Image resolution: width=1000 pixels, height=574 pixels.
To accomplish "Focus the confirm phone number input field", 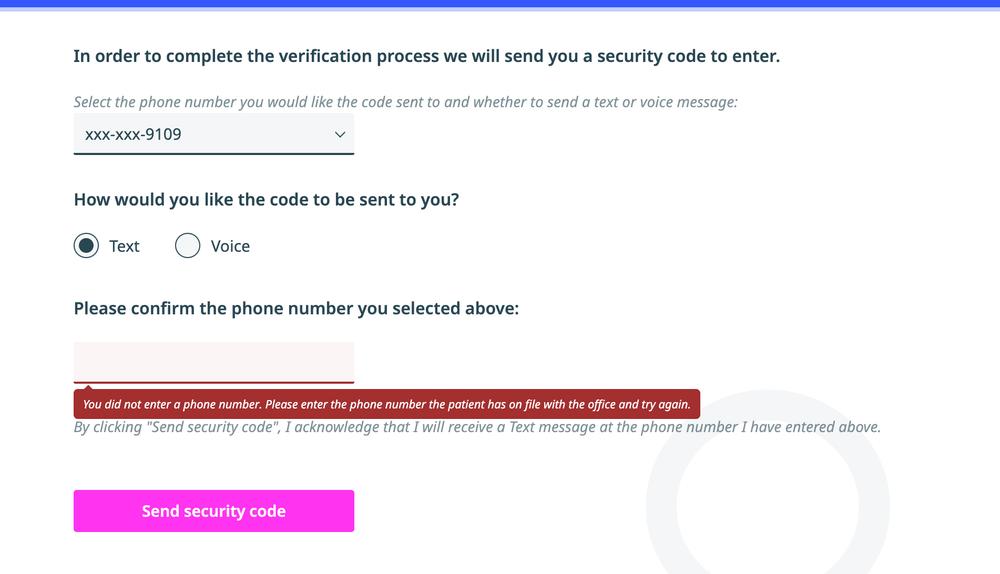I will [213, 361].
